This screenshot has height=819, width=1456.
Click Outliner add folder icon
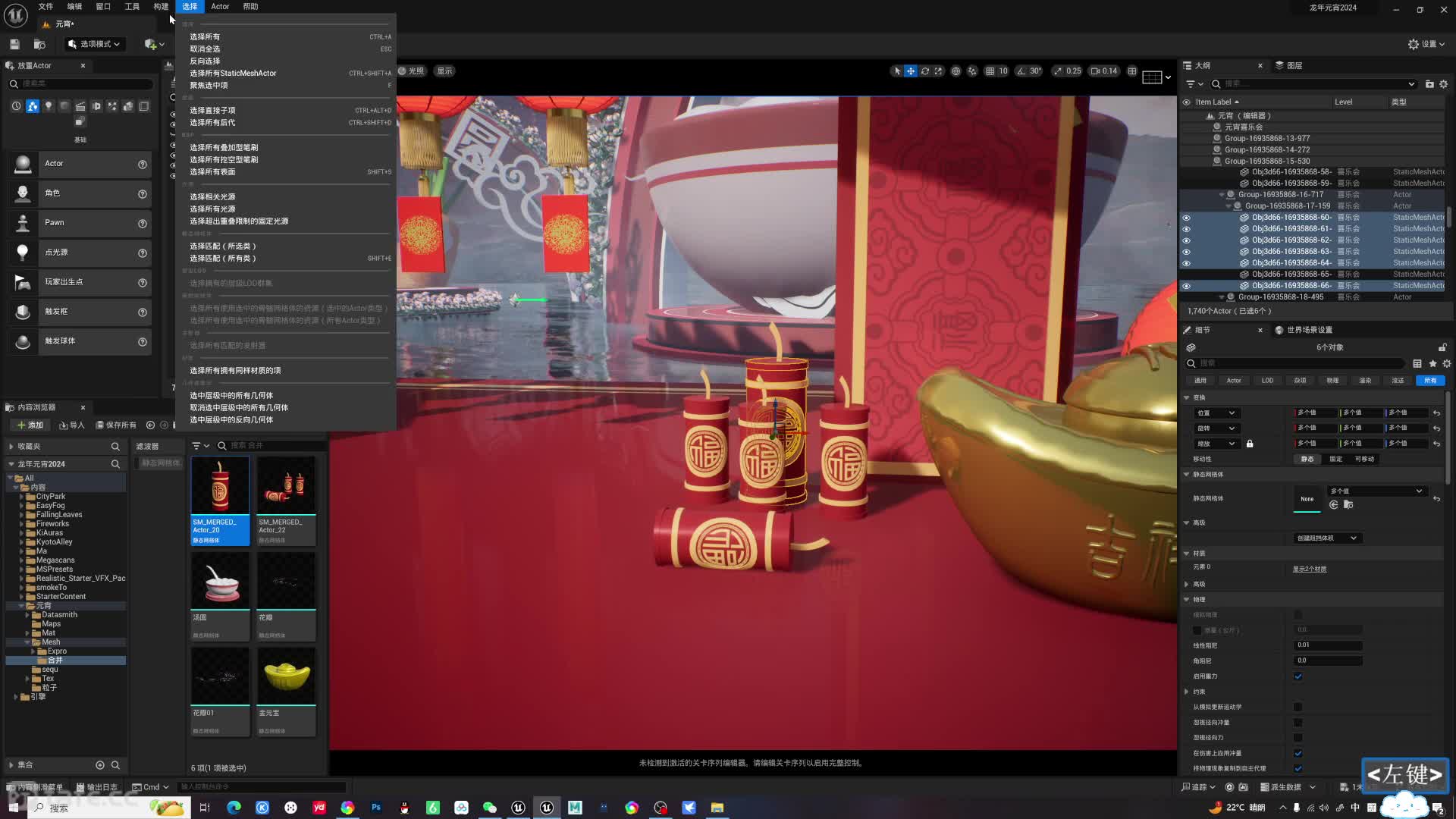1429,84
